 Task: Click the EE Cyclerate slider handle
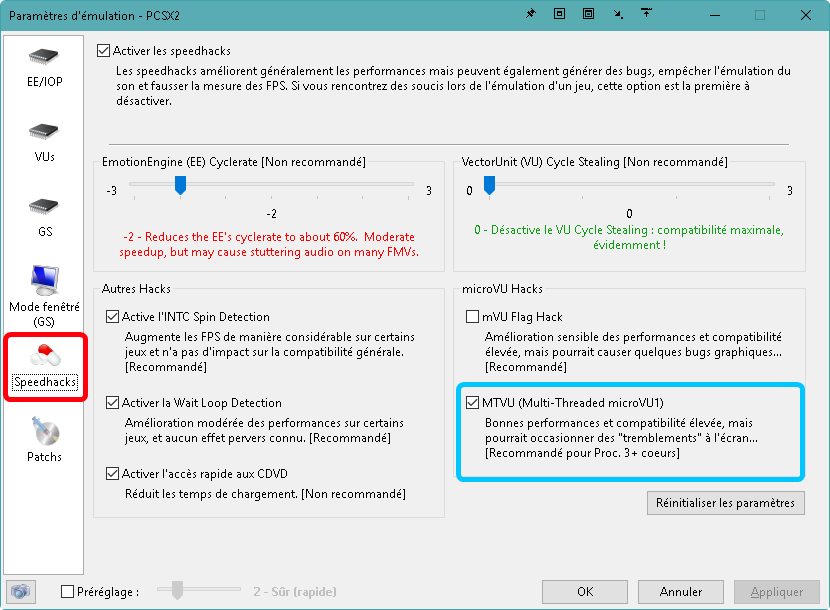click(181, 185)
